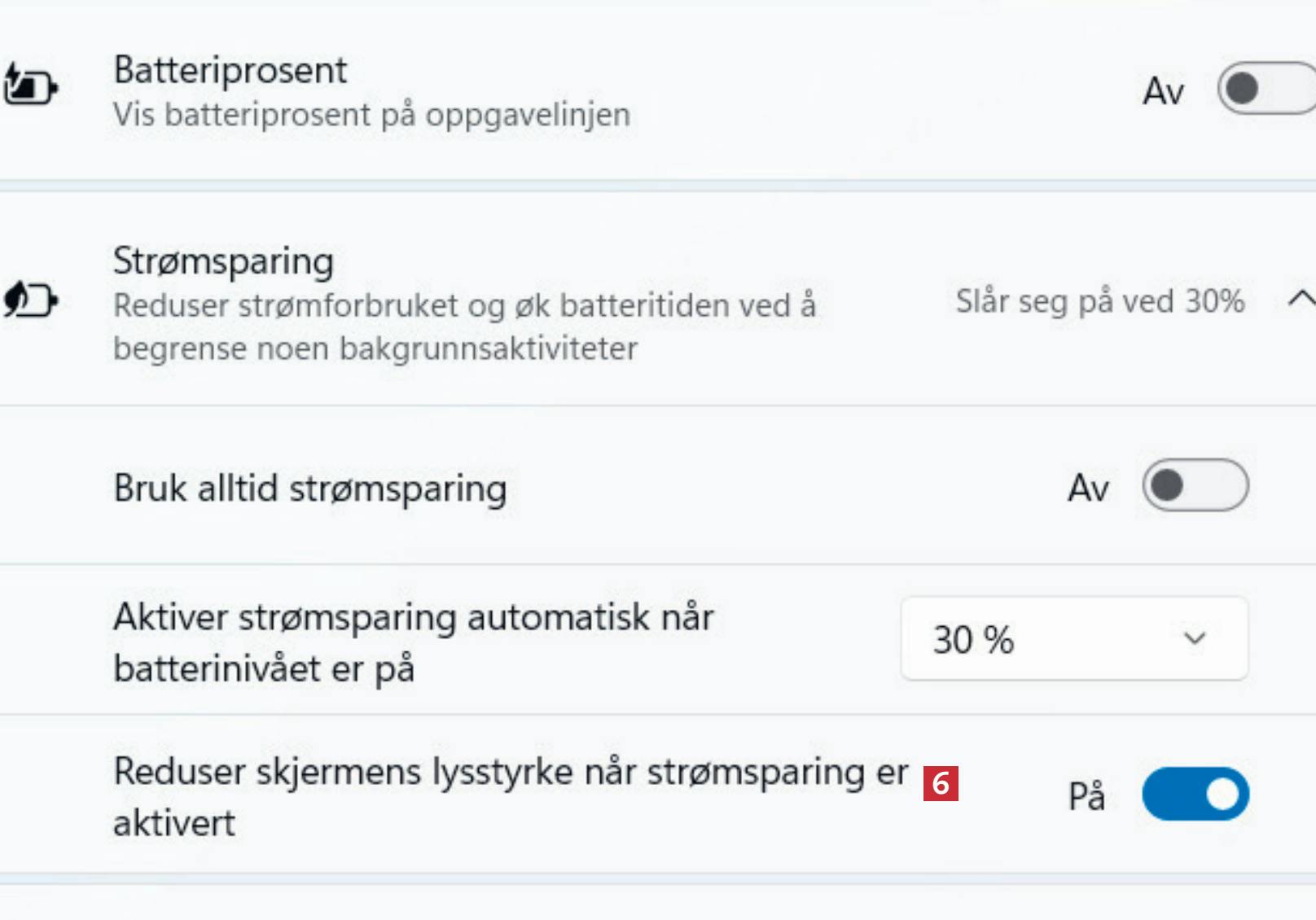Image resolution: width=1316 pixels, height=920 pixels.
Task: Click the 'Slår seg på ved 30%' status text
Action: (1099, 301)
